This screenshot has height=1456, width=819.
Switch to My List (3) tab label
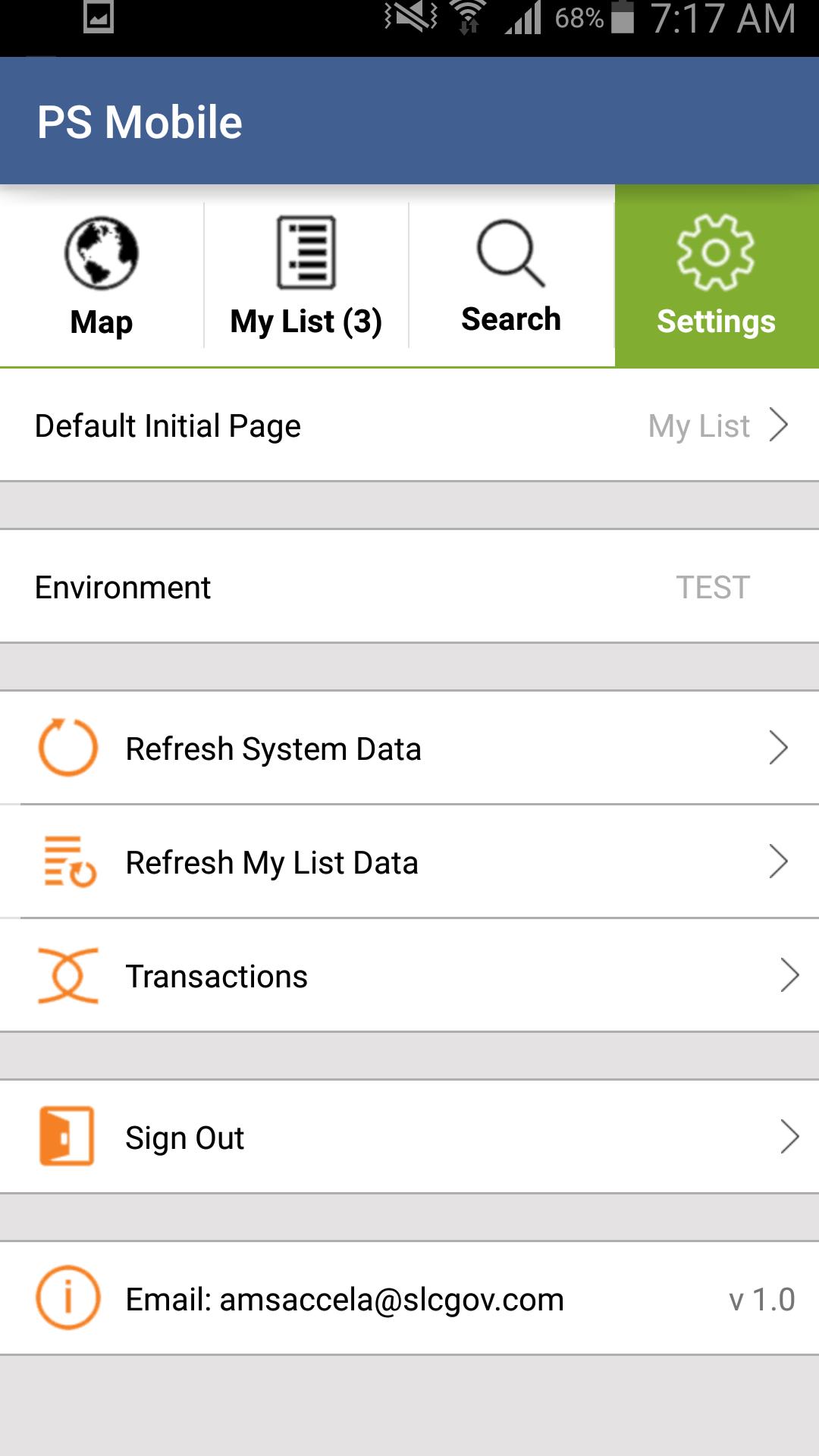pos(306,322)
